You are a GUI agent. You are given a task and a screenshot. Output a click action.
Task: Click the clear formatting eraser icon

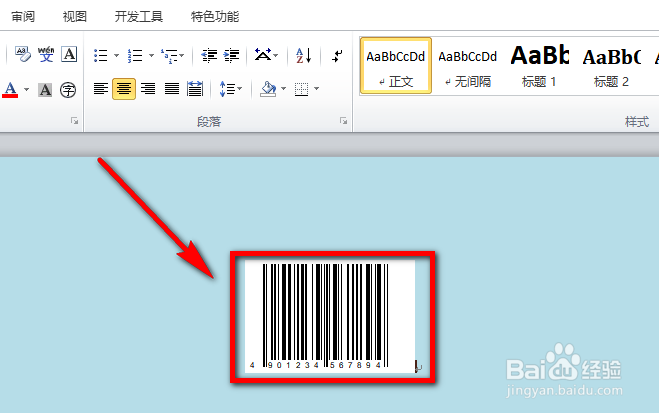23,54
